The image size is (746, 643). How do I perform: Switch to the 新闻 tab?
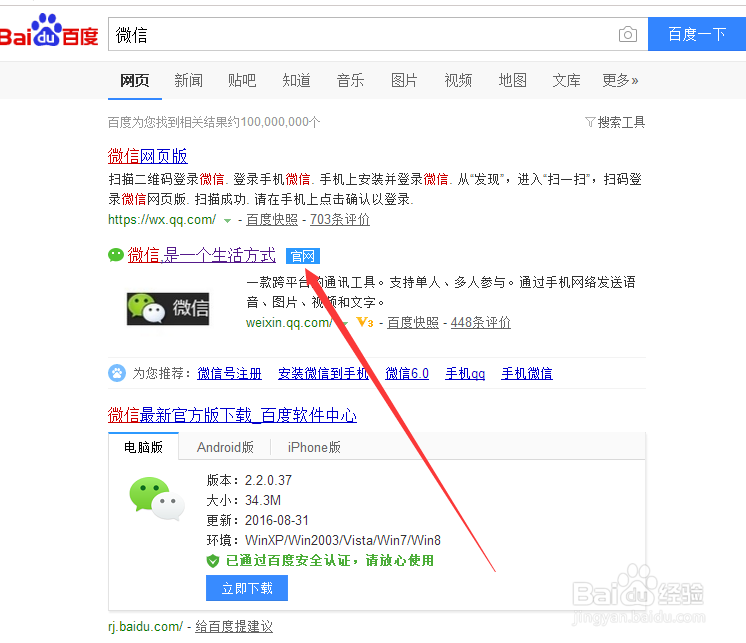[188, 80]
